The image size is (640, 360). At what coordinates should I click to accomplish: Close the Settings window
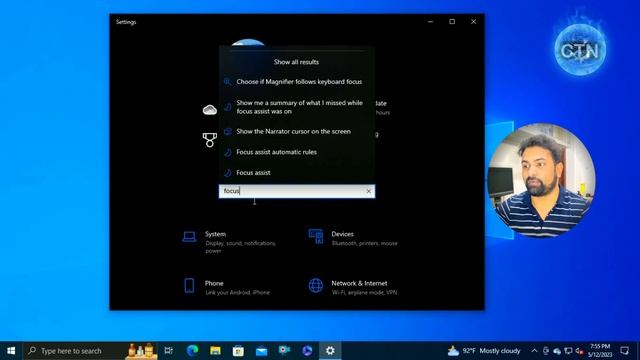tap(473, 22)
